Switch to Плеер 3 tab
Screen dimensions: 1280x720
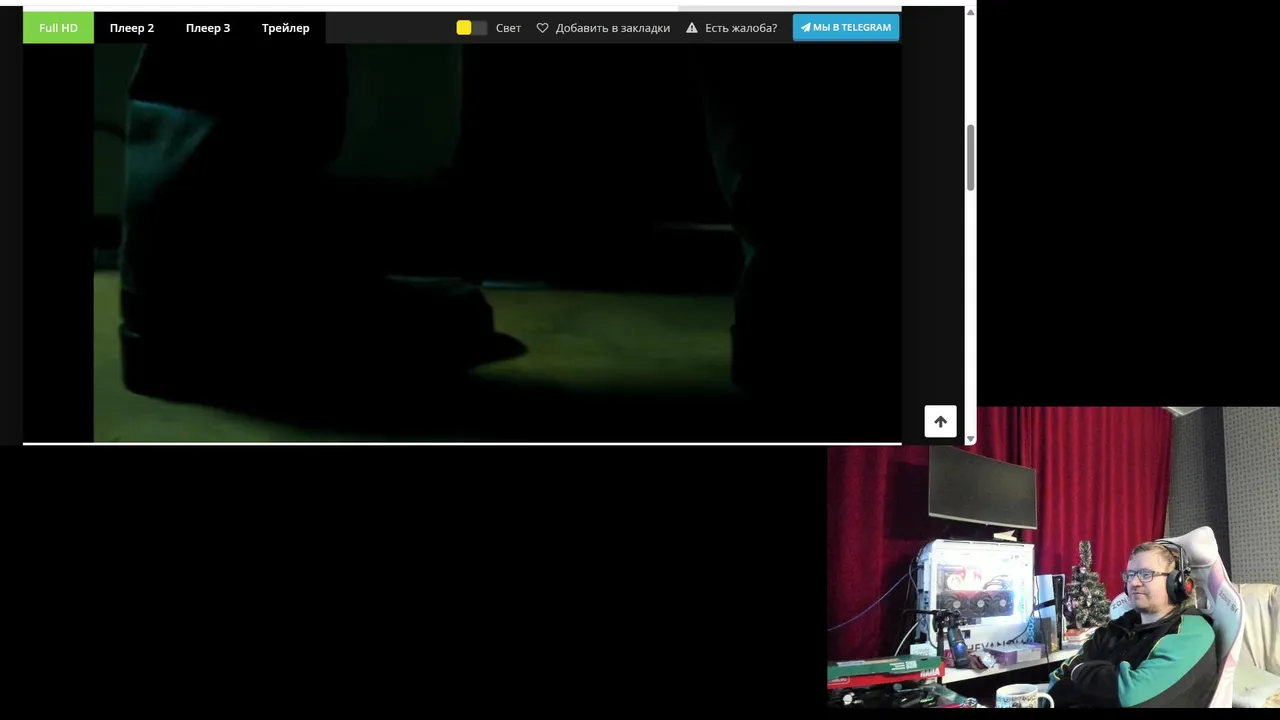tap(208, 28)
